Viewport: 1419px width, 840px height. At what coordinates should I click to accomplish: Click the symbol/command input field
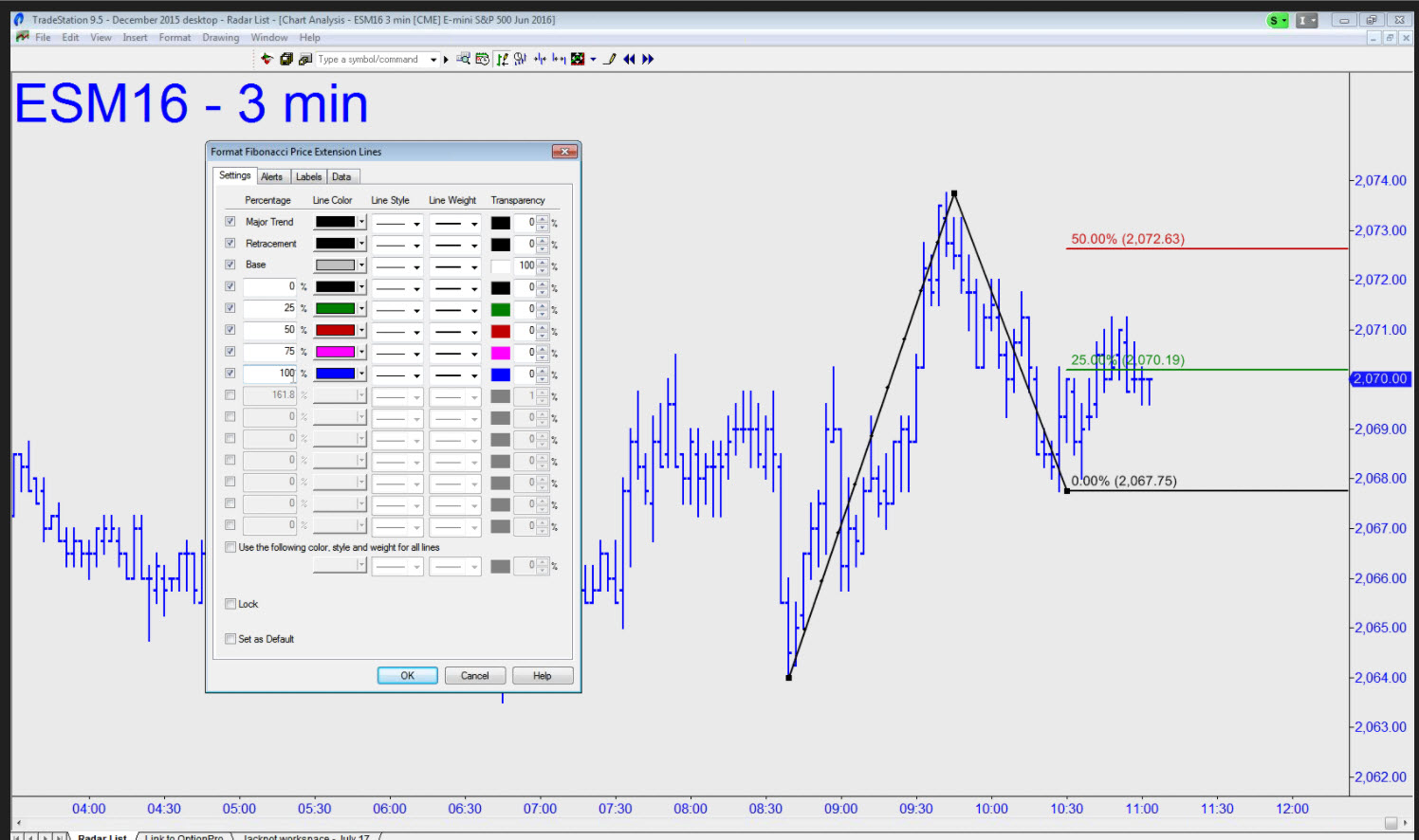coord(372,60)
